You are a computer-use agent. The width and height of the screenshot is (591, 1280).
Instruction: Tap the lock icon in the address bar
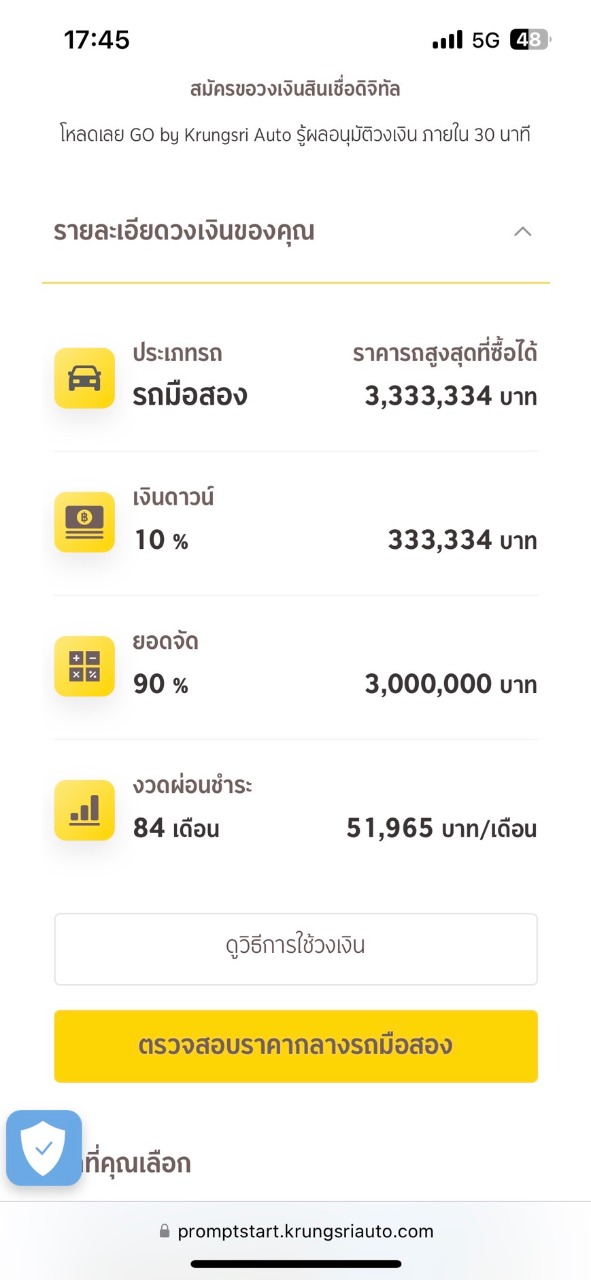(164, 1232)
